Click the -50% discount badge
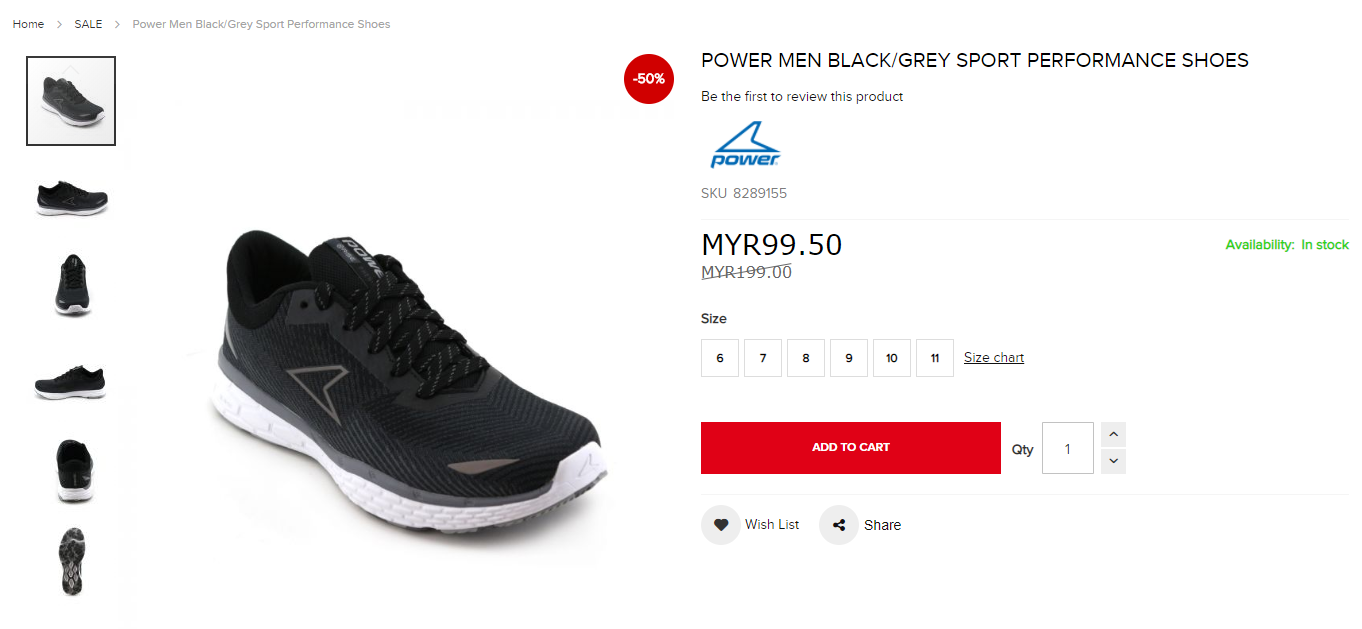The height and width of the screenshot is (629, 1362). pyautogui.click(x=649, y=79)
